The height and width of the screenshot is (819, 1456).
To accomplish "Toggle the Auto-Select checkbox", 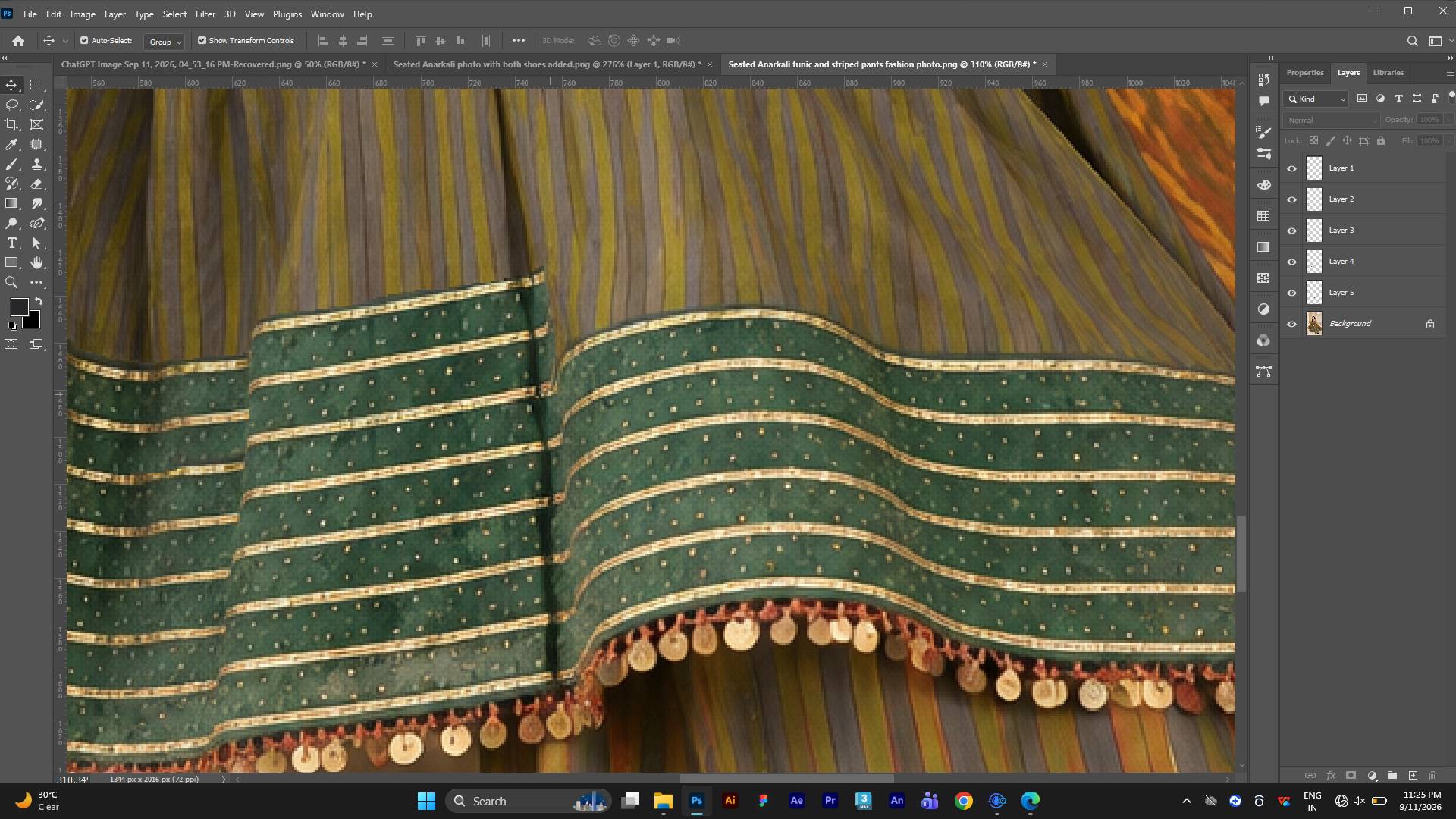I will [84, 41].
